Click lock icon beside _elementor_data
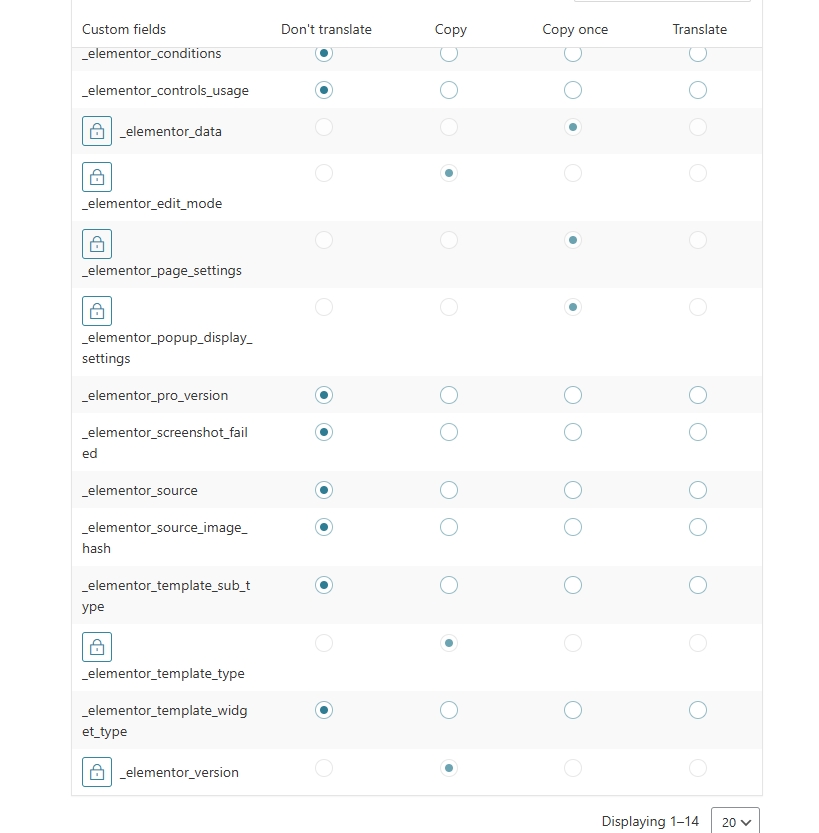The image size is (819, 833). coord(97,131)
